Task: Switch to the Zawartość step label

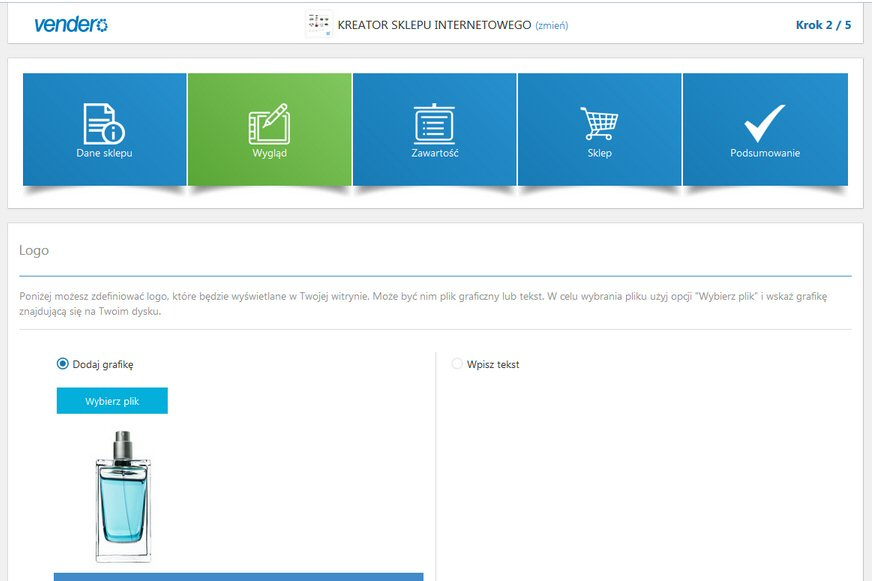Action: click(434, 153)
